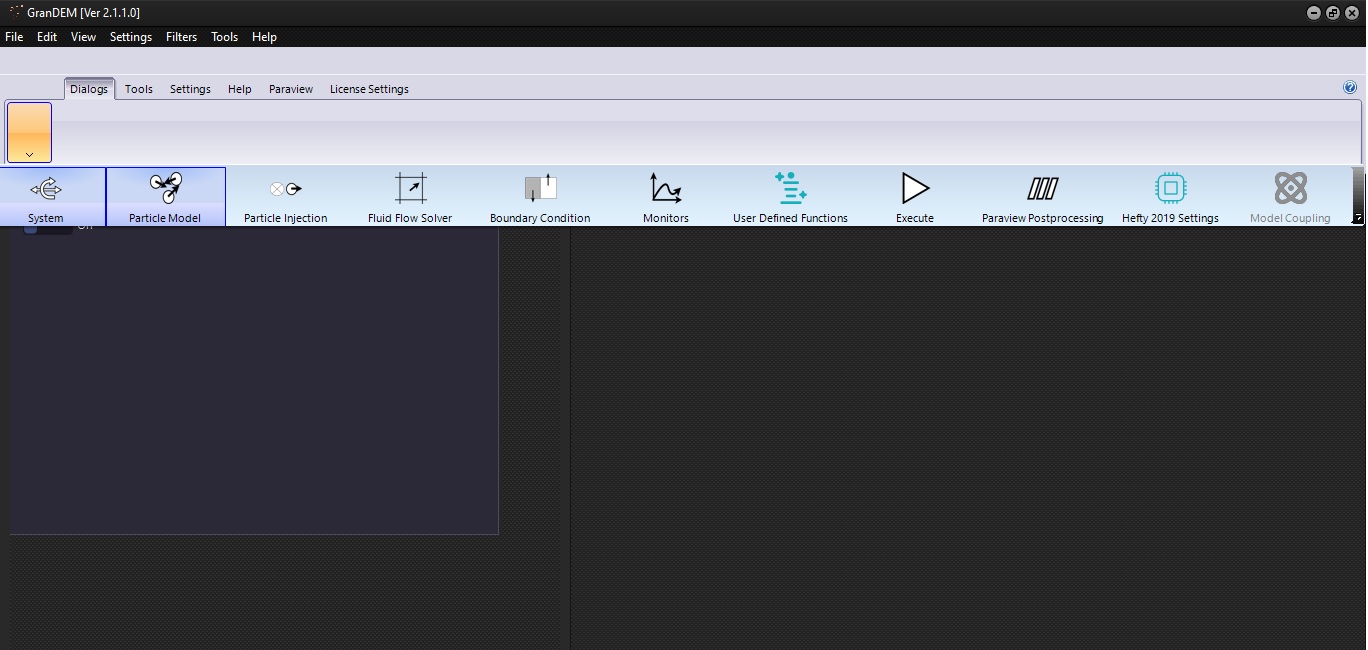This screenshot has width=1368, height=650.
Task: Open the Fluid Flow Solver
Action: [410, 197]
